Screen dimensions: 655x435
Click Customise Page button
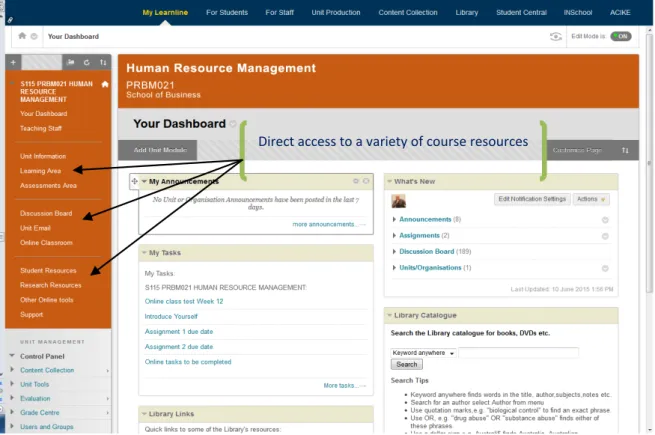(x=577, y=150)
